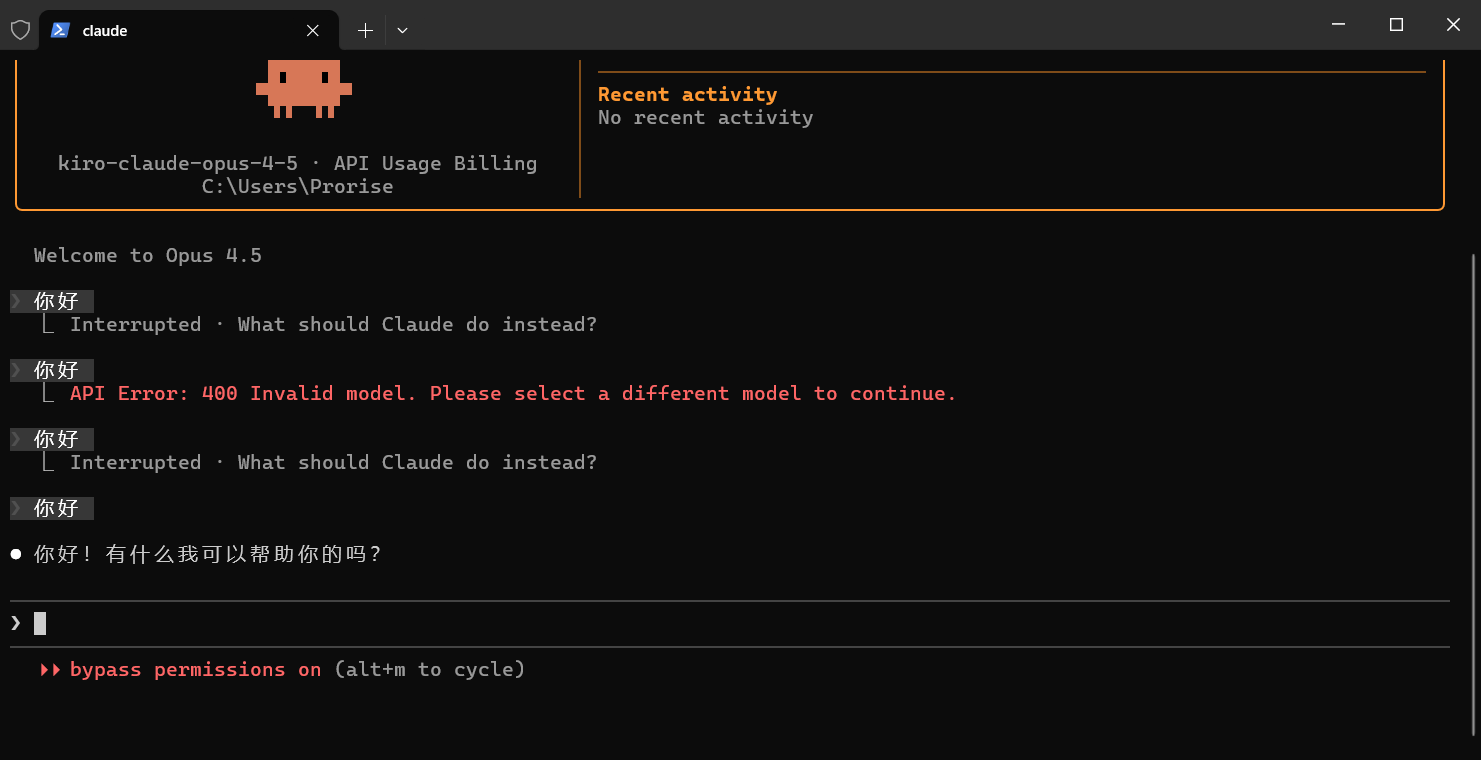The width and height of the screenshot is (1481, 760).
Task: Click the C:\Users\Prorise path text
Action: (x=297, y=186)
